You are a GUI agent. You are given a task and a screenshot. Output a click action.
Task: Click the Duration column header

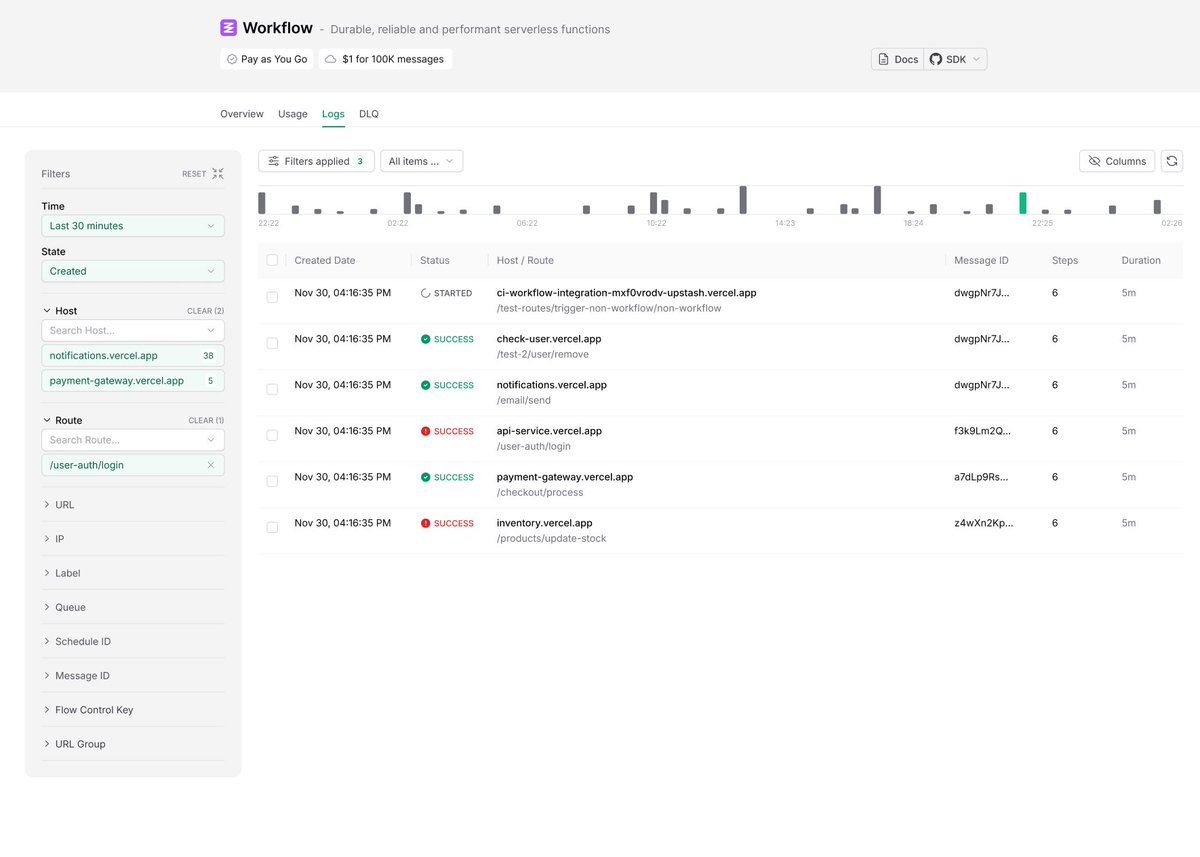tap(1141, 260)
